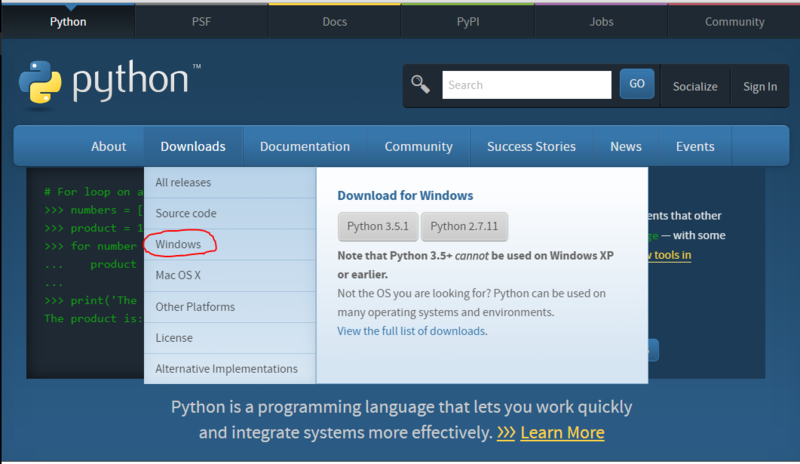Click the Learn More link

point(562,432)
